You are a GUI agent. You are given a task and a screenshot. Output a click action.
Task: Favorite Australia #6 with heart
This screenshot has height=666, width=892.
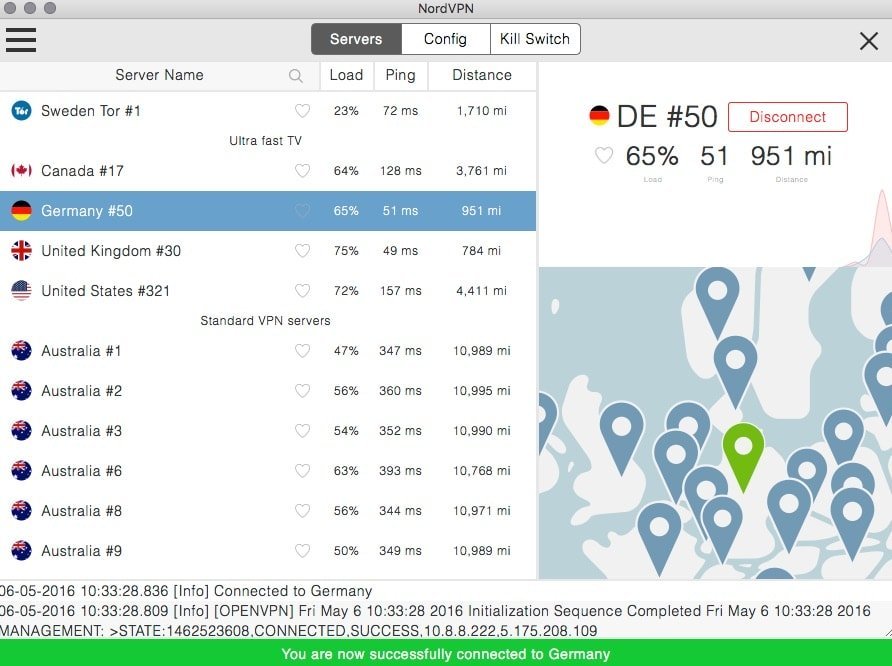pyautogui.click(x=302, y=470)
